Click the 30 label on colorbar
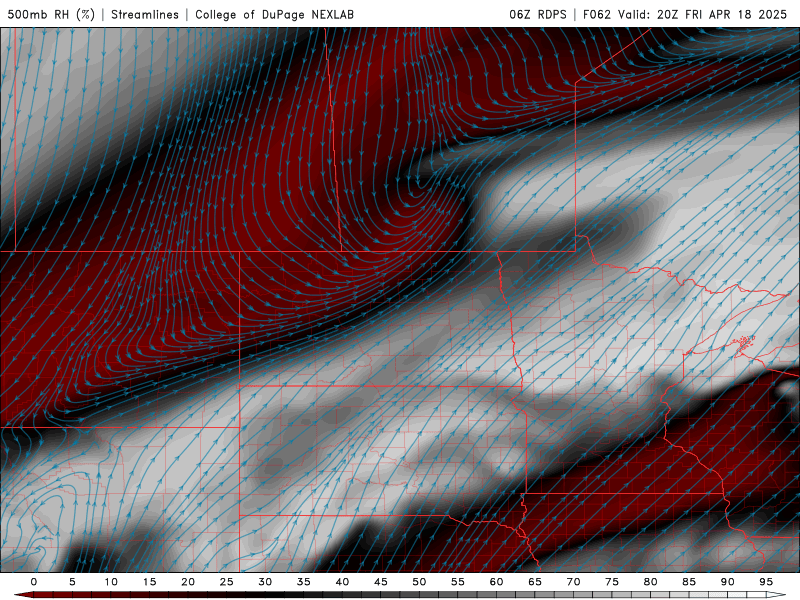The image size is (800, 600). click(265, 582)
